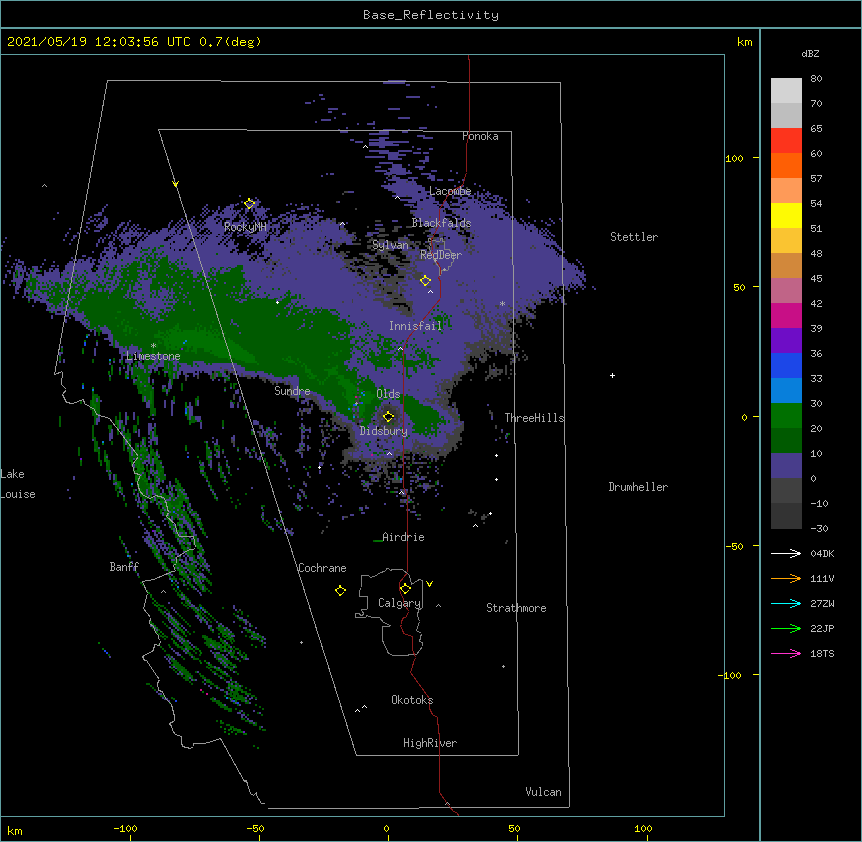Click the yellow diamond marker above RockyMH
862x842 pixels.
point(250,204)
